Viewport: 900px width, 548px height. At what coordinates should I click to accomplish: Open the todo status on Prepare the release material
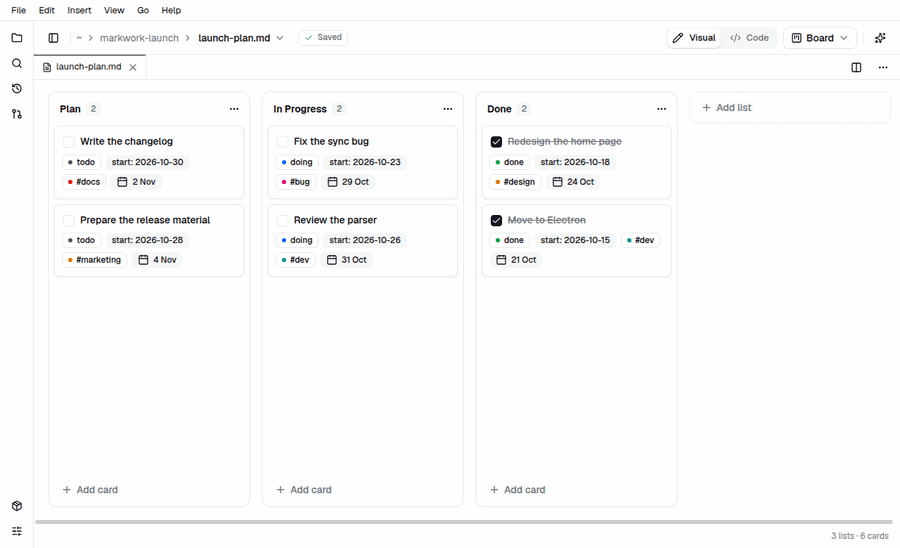pos(82,240)
